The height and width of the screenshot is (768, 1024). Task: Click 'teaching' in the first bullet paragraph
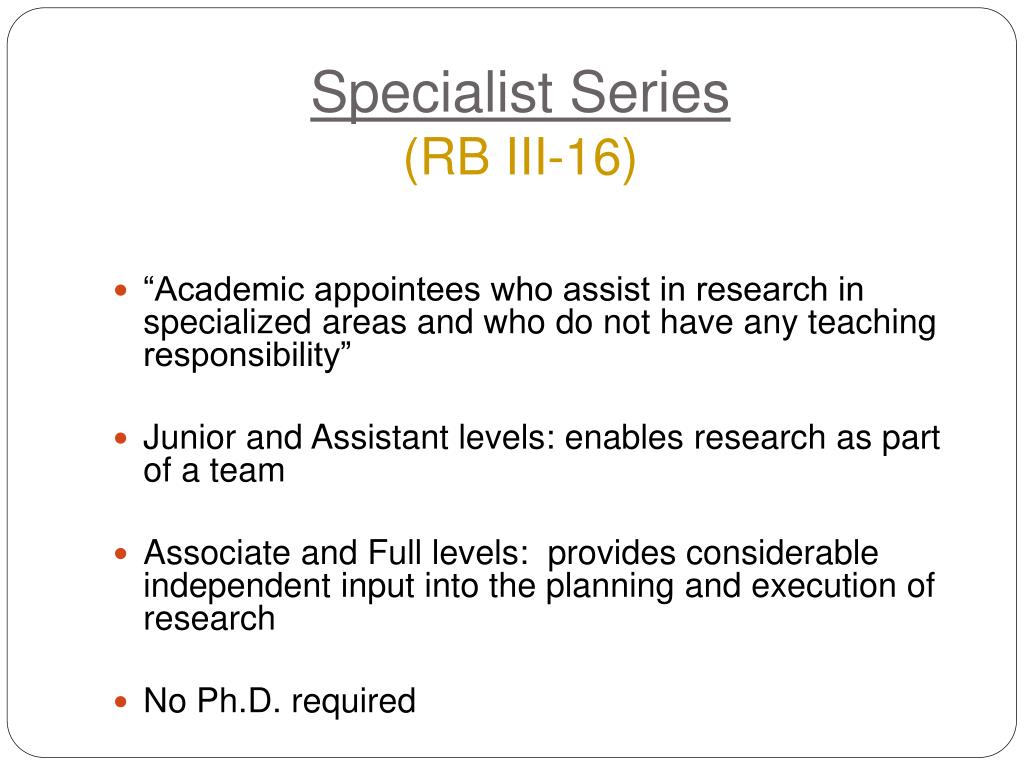872,323
